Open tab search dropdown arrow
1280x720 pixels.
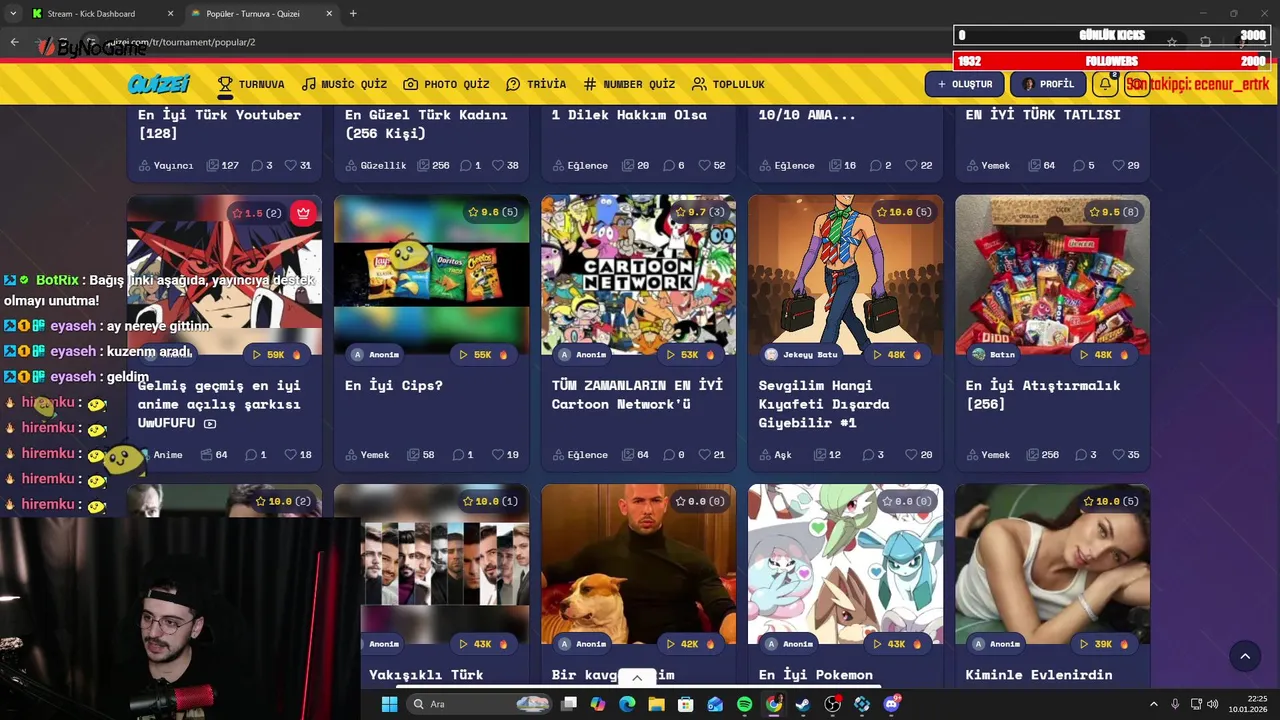12,14
